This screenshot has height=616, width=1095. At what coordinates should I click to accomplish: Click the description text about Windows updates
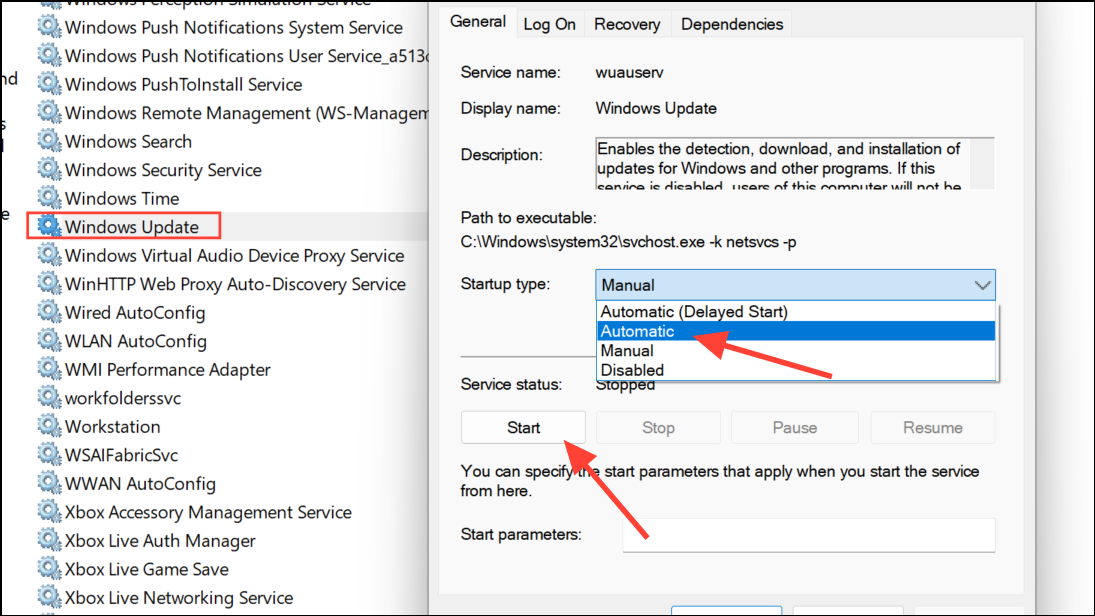point(779,167)
